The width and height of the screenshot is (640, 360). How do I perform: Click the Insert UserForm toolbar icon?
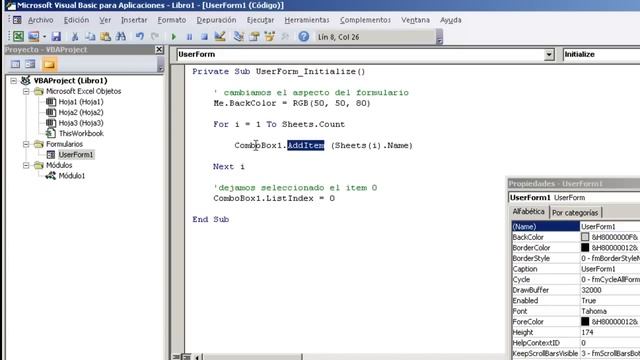coord(33,36)
